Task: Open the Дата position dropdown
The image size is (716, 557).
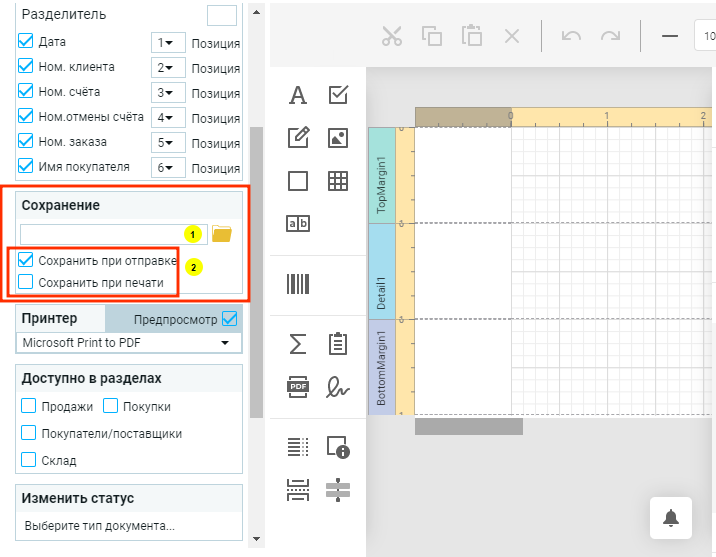Action: pyautogui.click(x=168, y=43)
